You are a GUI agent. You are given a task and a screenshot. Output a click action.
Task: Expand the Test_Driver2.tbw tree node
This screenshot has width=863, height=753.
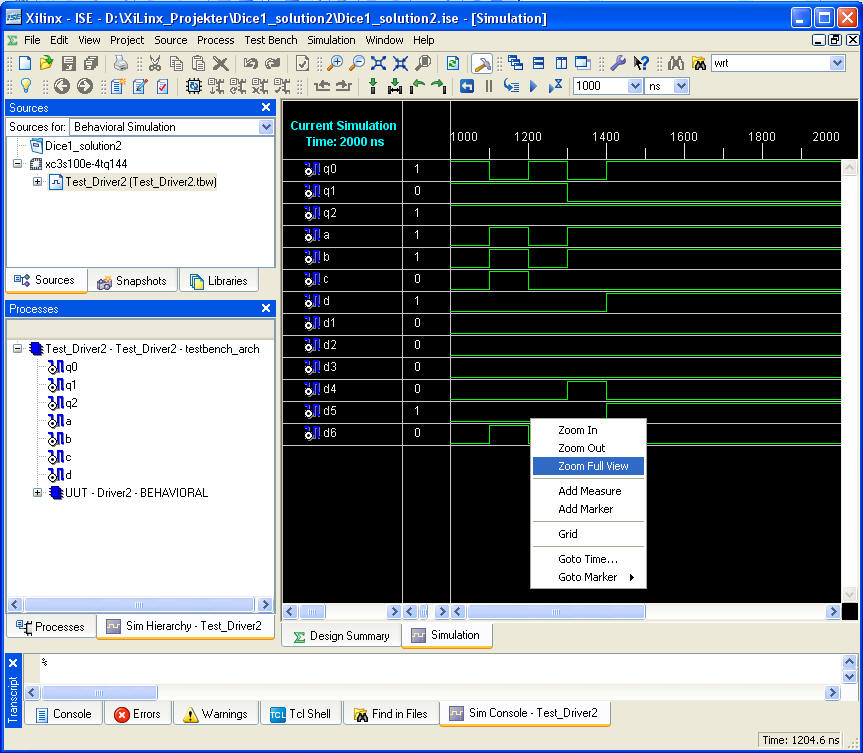click(x=37, y=181)
